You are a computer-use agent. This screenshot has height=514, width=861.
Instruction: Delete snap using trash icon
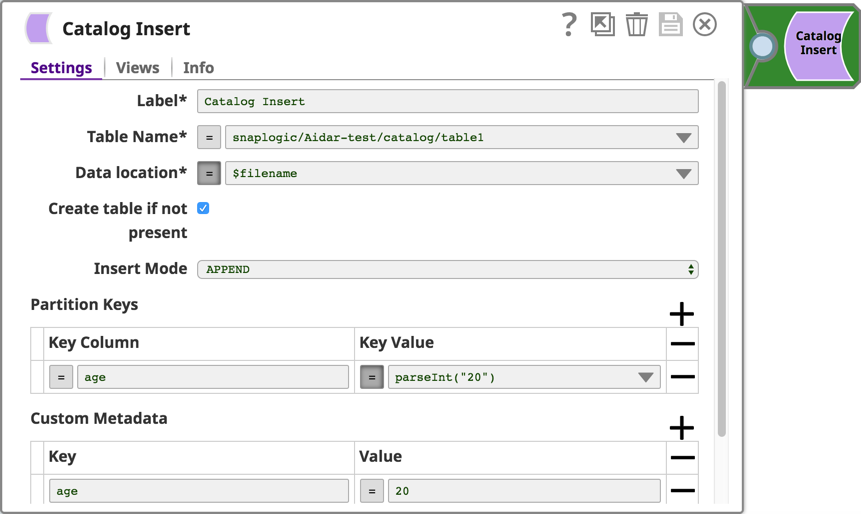click(636, 24)
